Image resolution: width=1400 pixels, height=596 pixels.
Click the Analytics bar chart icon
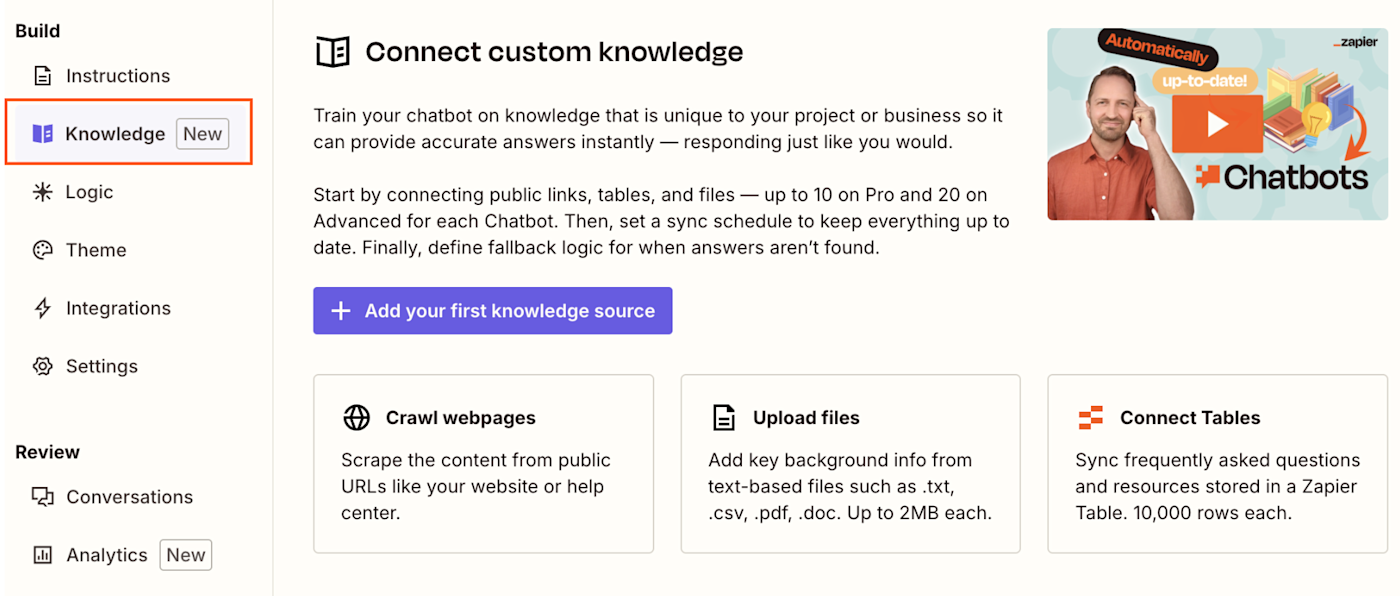pos(42,555)
